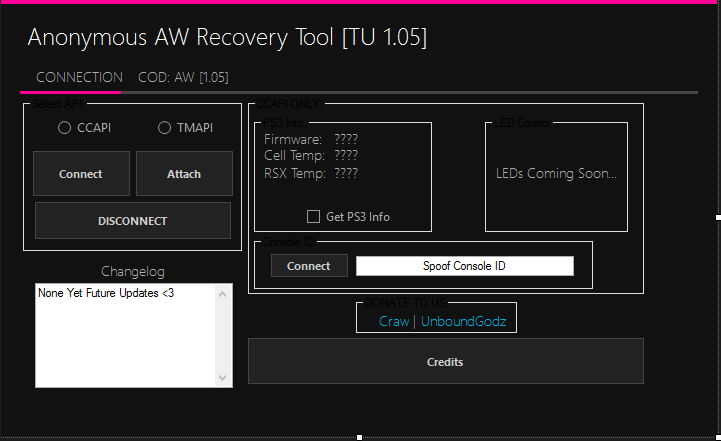Click the RSX Temp: ???? label
This screenshot has height=441, width=721.
tap(311, 173)
